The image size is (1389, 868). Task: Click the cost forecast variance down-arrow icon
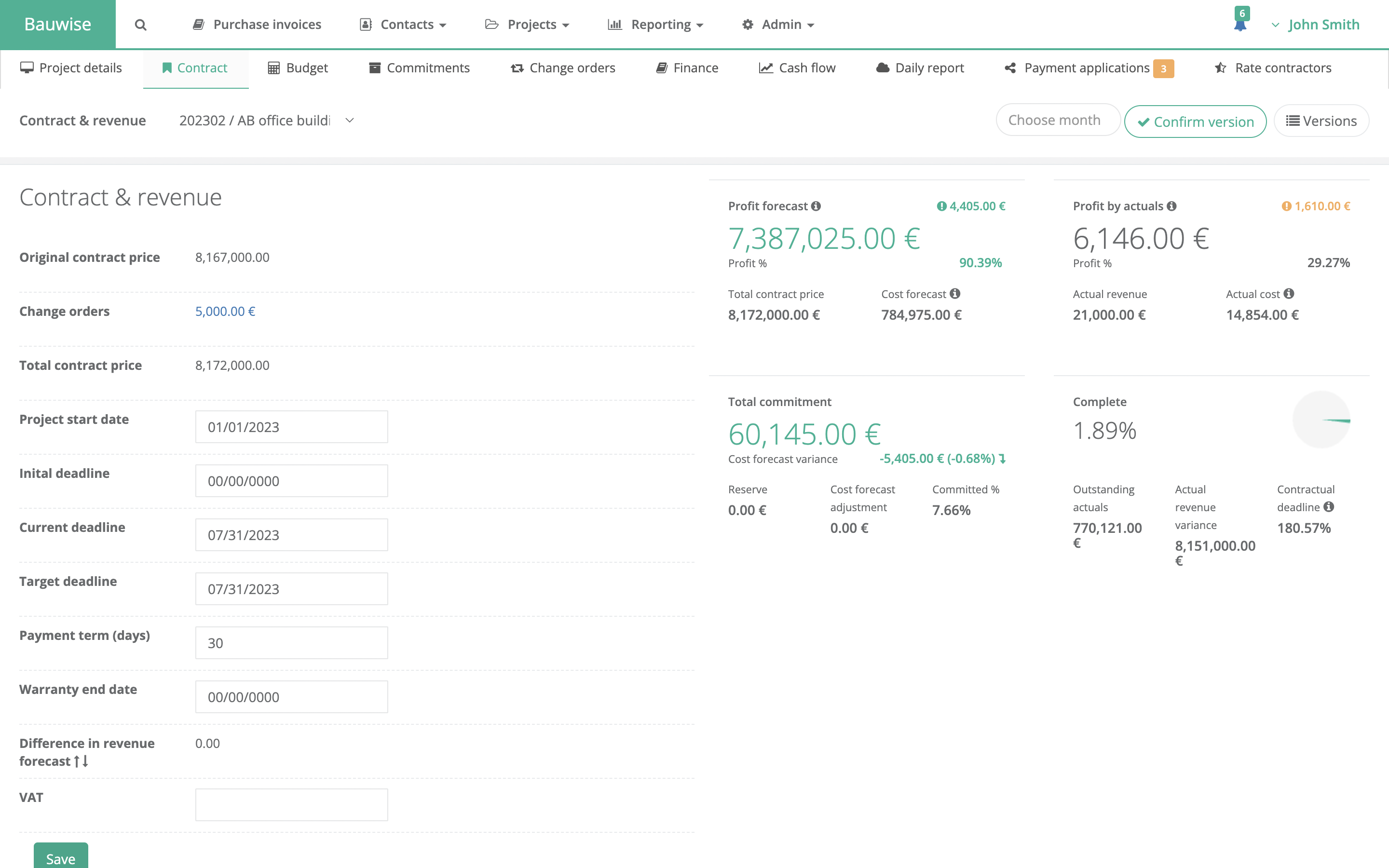click(1002, 459)
